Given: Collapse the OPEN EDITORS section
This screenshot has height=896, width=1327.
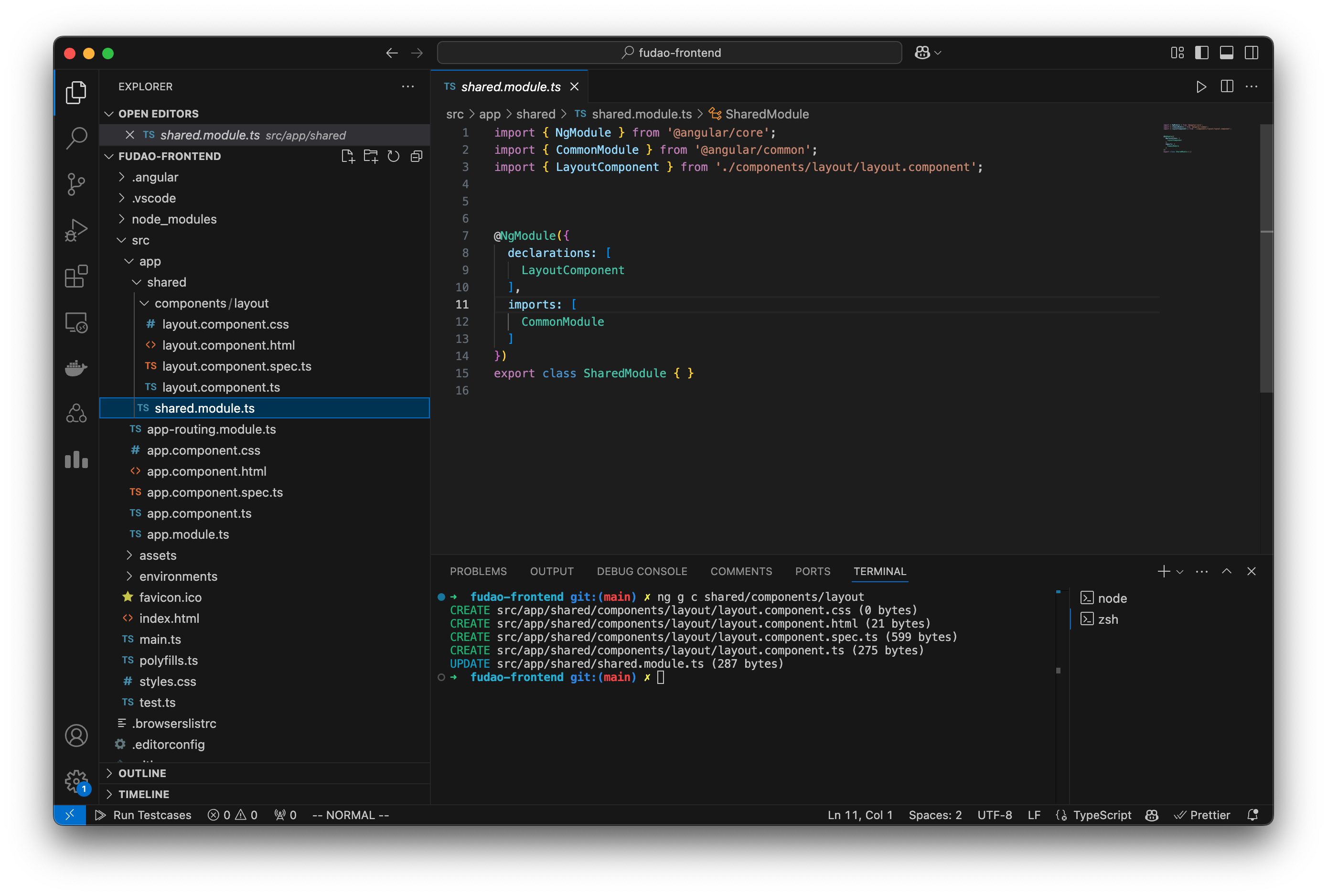Looking at the screenshot, I should coord(109,114).
